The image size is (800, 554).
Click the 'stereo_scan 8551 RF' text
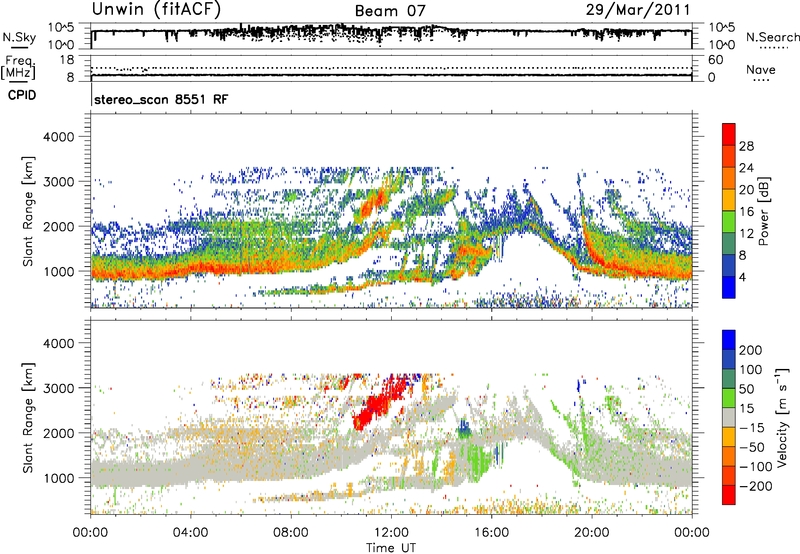point(161,99)
